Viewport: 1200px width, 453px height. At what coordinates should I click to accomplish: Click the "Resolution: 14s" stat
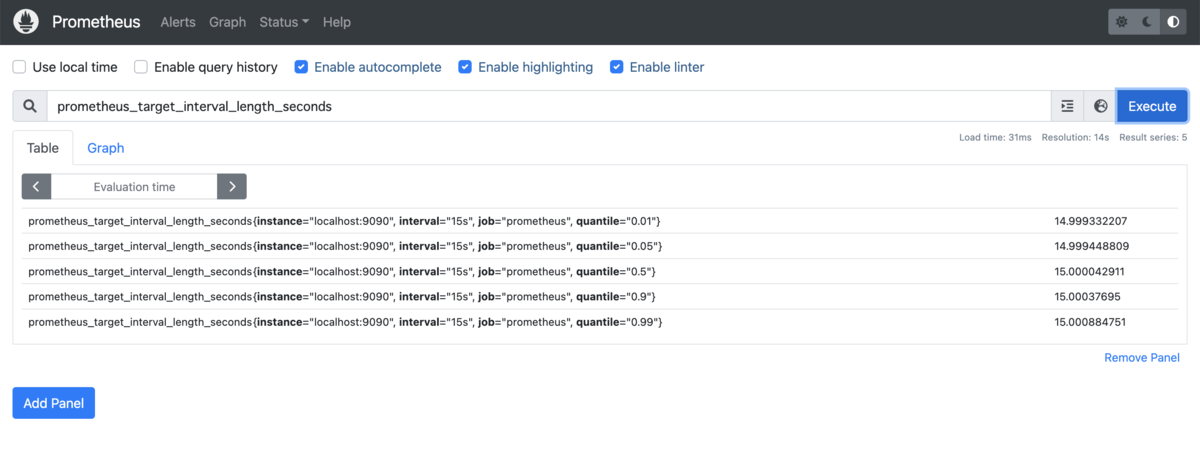click(1075, 137)
